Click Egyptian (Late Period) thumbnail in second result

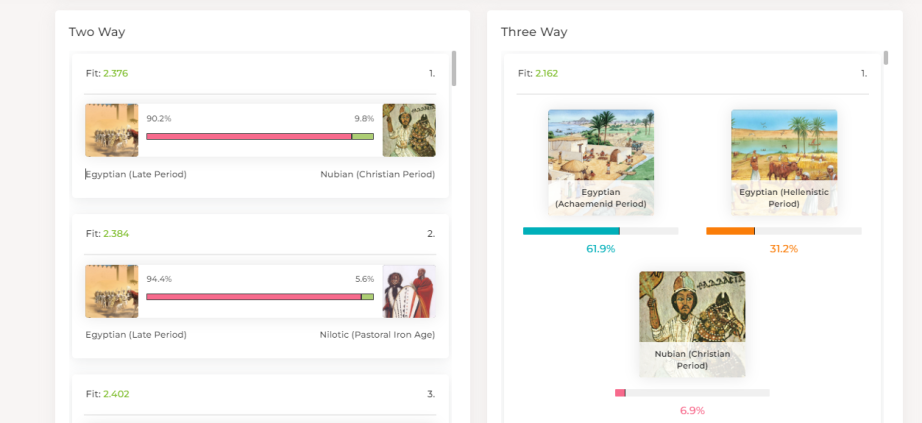[111, 291]
